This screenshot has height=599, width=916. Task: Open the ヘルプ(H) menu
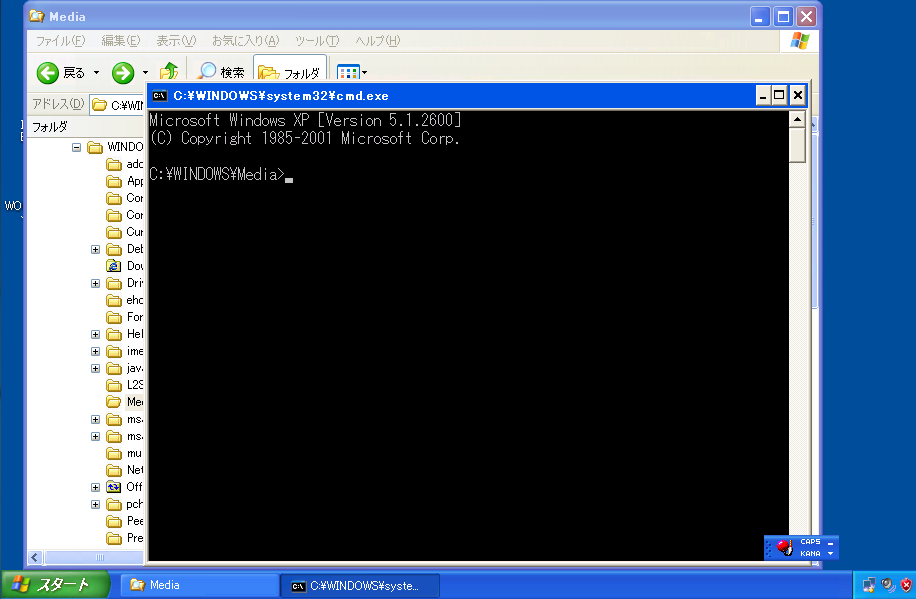(x=378, y=41)
